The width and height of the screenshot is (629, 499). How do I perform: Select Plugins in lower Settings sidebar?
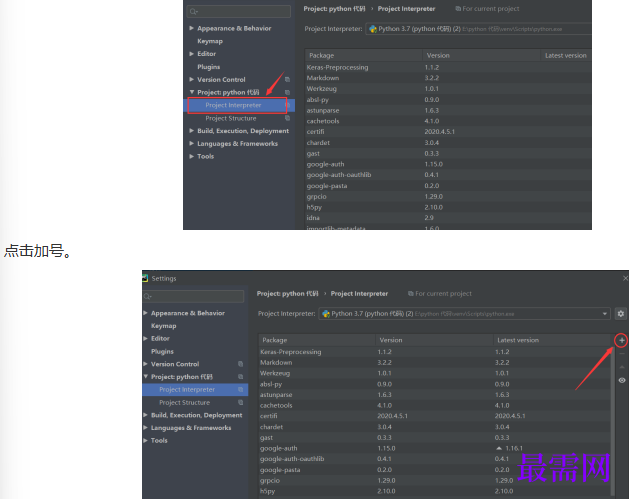[x=162, y=351]
